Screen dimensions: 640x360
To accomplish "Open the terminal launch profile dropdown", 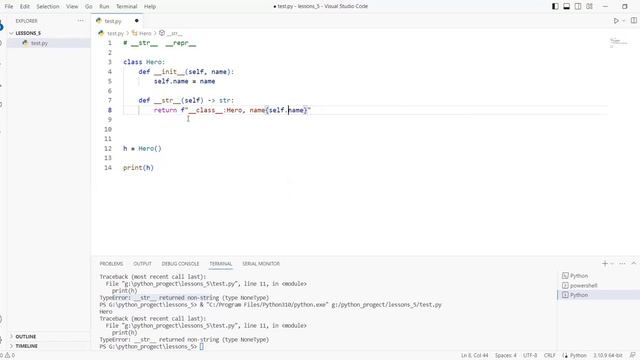I will click(612, 264).
